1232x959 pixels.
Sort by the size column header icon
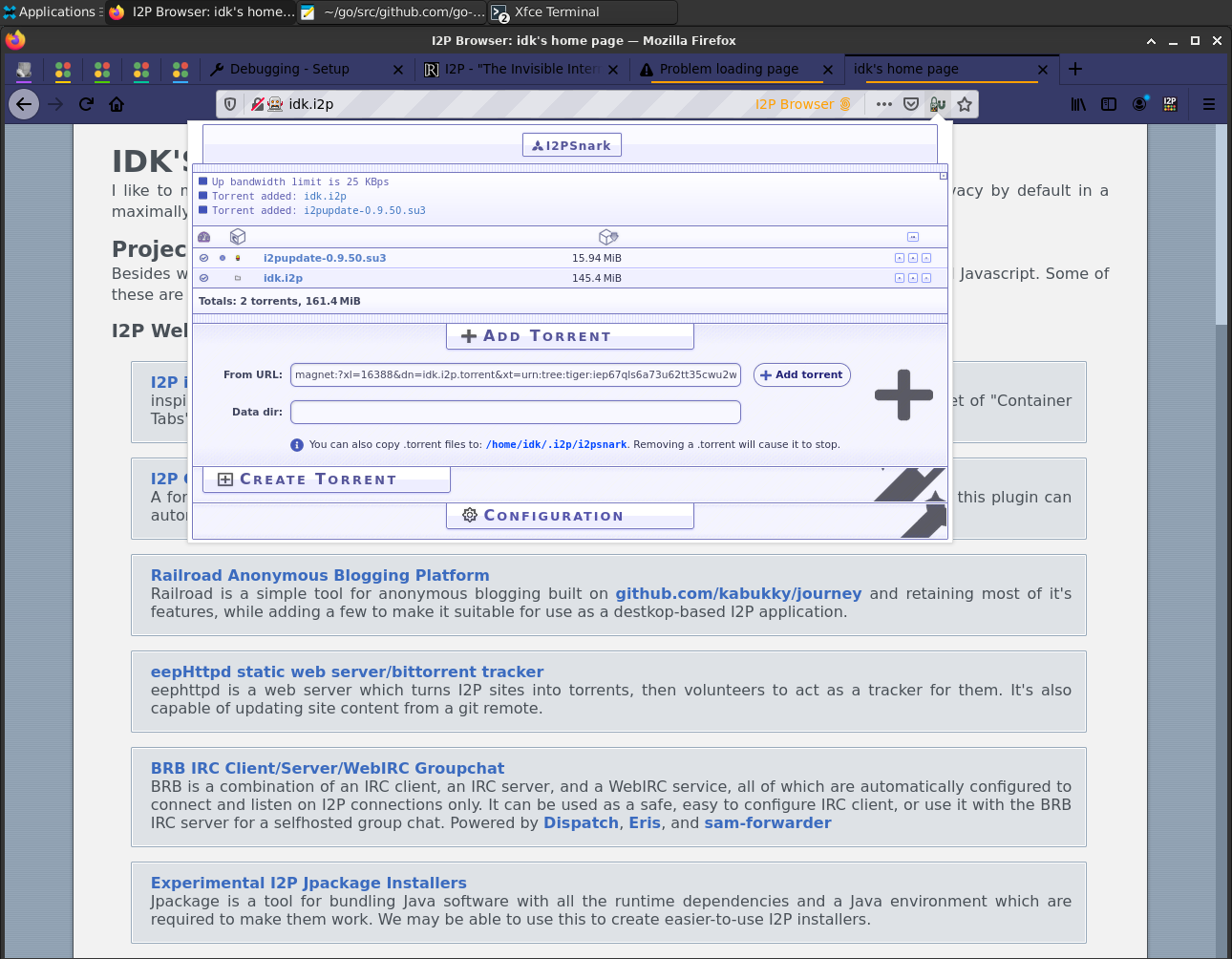tap(608, 237)
